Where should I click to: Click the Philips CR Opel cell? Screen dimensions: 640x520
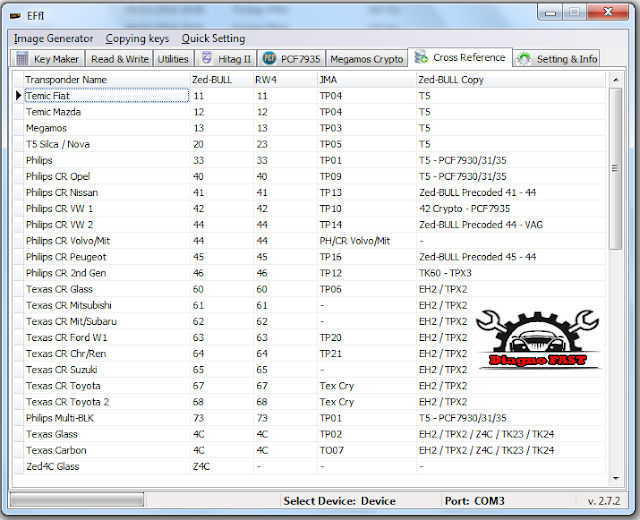[x=107, y=176]
